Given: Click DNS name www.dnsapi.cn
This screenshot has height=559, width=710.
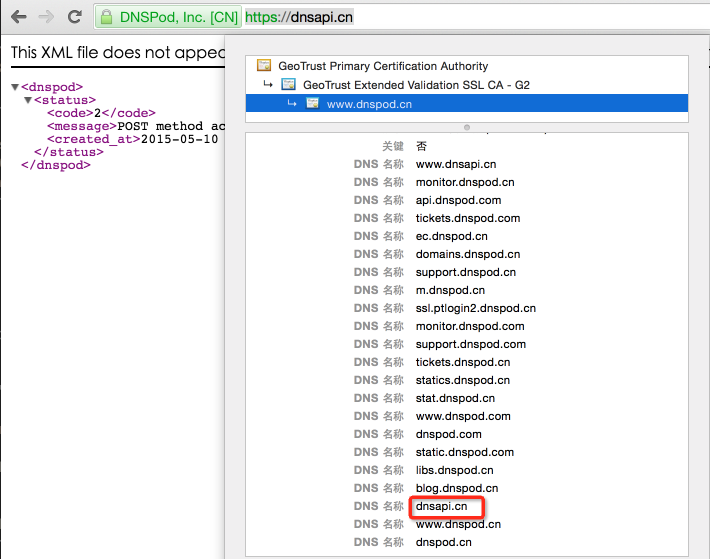Looking at the screenshot, I should pos(456,164).
